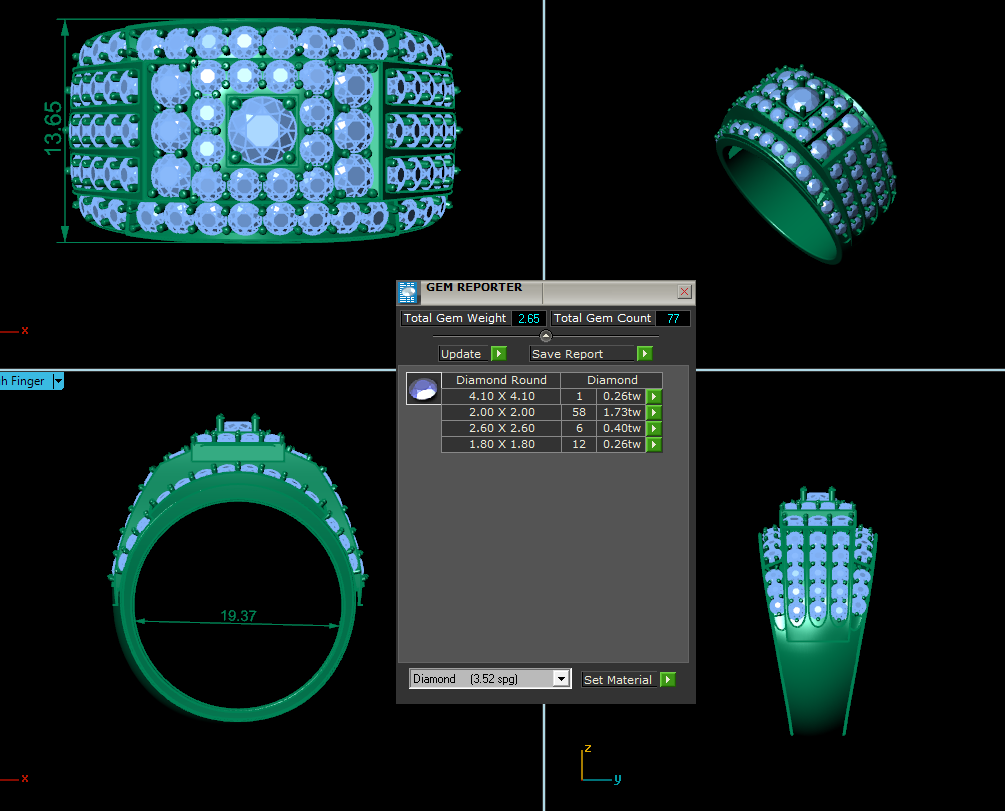This screenshot has width=1005, height=811.
Task: Click the Save Report label
Action: click(582, 354)
